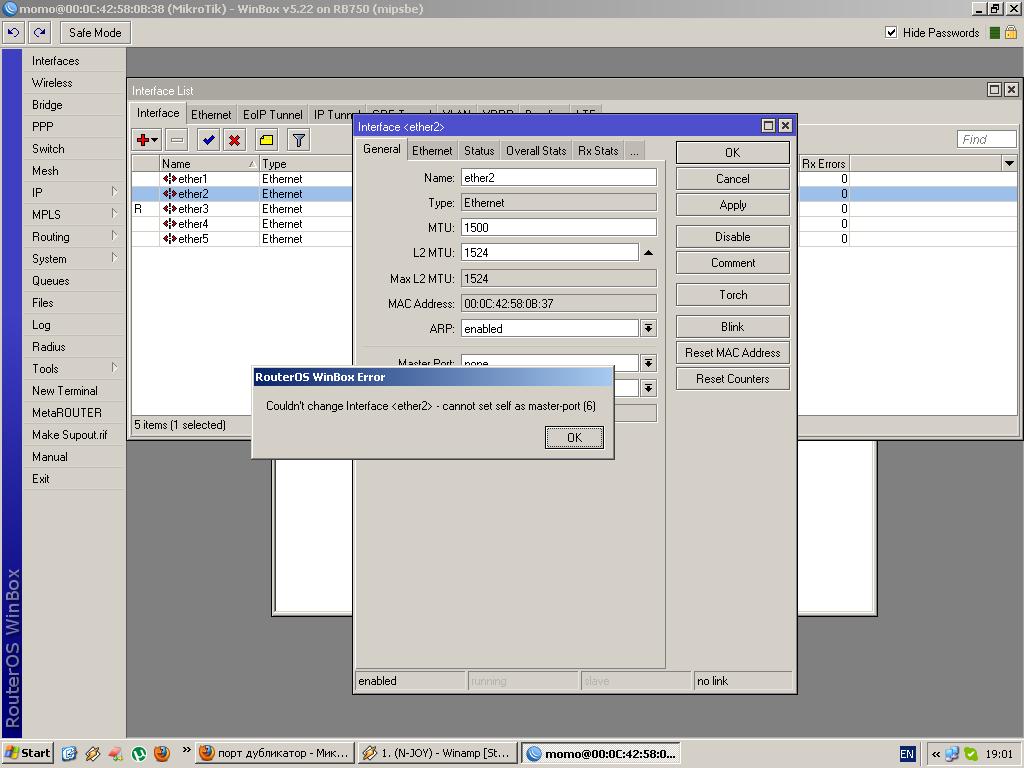Screen dimensions: 1024x768
Task: Click the Firefox icon in quick launch
Action: pos(162,753)
